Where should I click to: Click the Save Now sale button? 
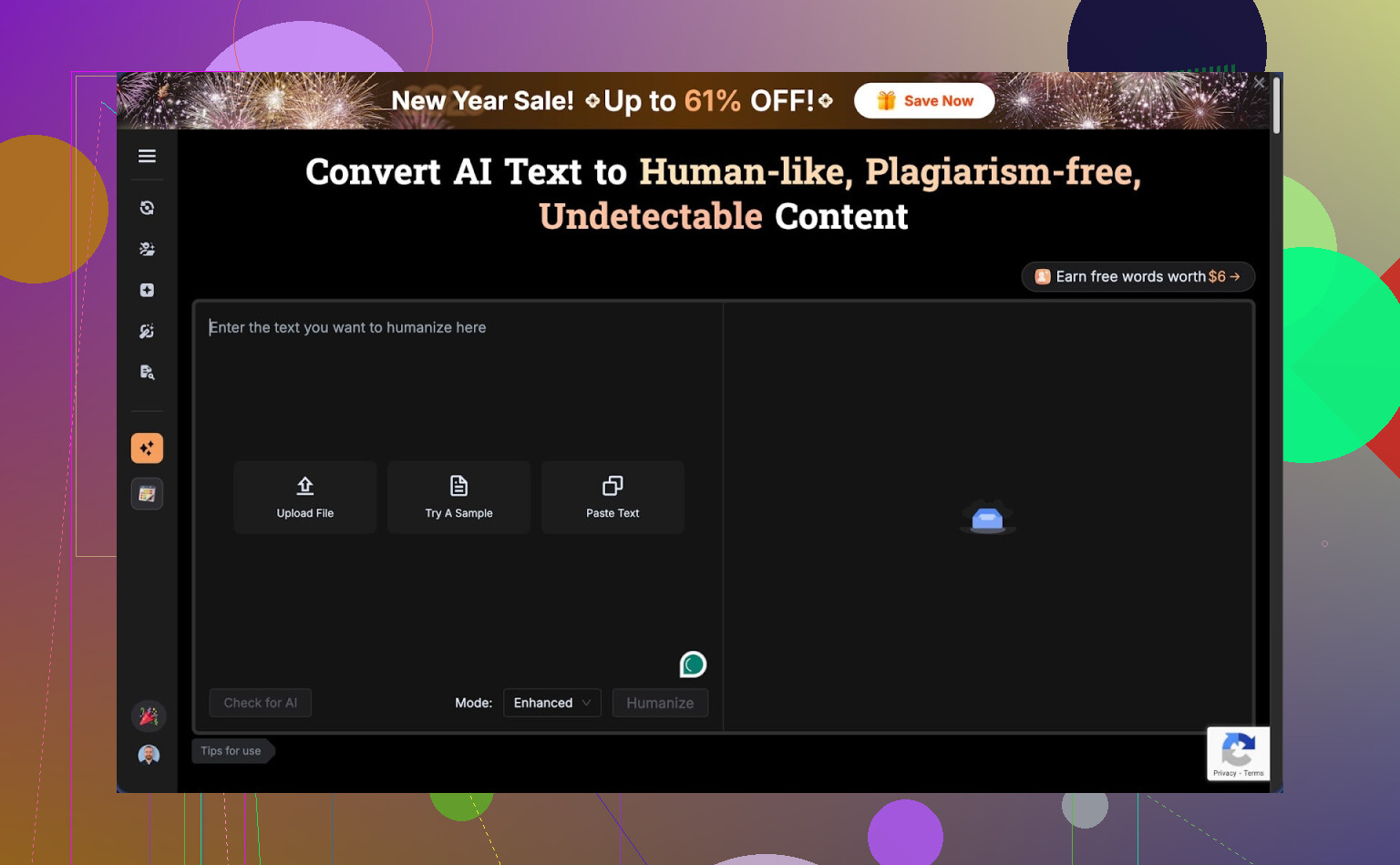(924, 101)
